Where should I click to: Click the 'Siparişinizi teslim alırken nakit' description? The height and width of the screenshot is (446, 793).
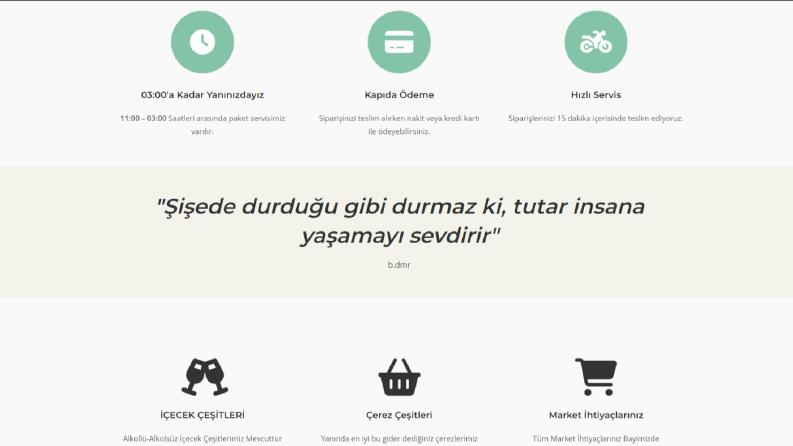(399, 124)
